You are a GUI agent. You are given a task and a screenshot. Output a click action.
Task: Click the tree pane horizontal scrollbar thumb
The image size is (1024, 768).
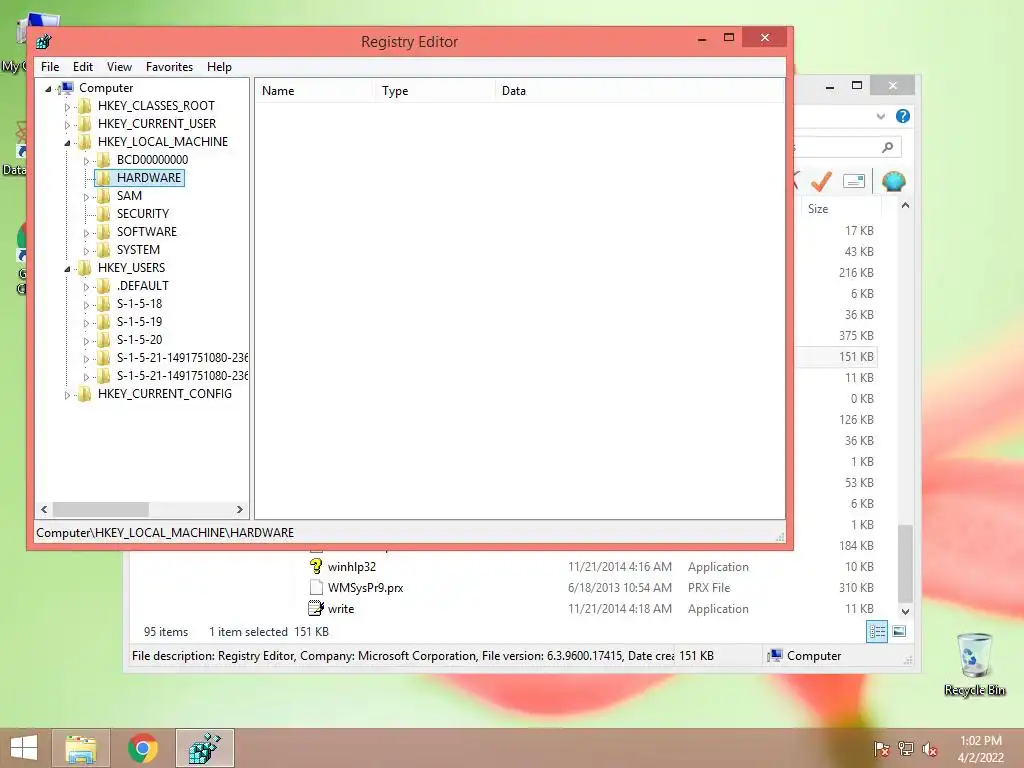pyautogui.click(x=101, y=509)
